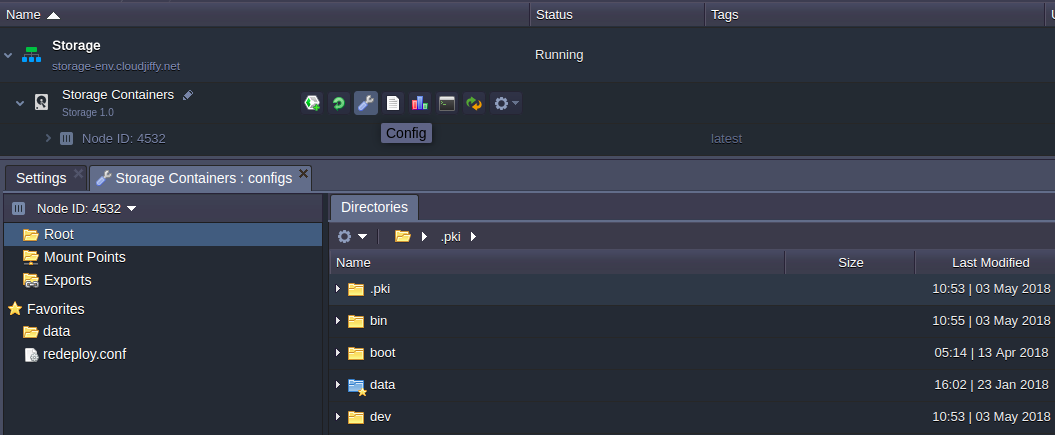
Task: Click the .pki folder icon
Action: (356, 289)
